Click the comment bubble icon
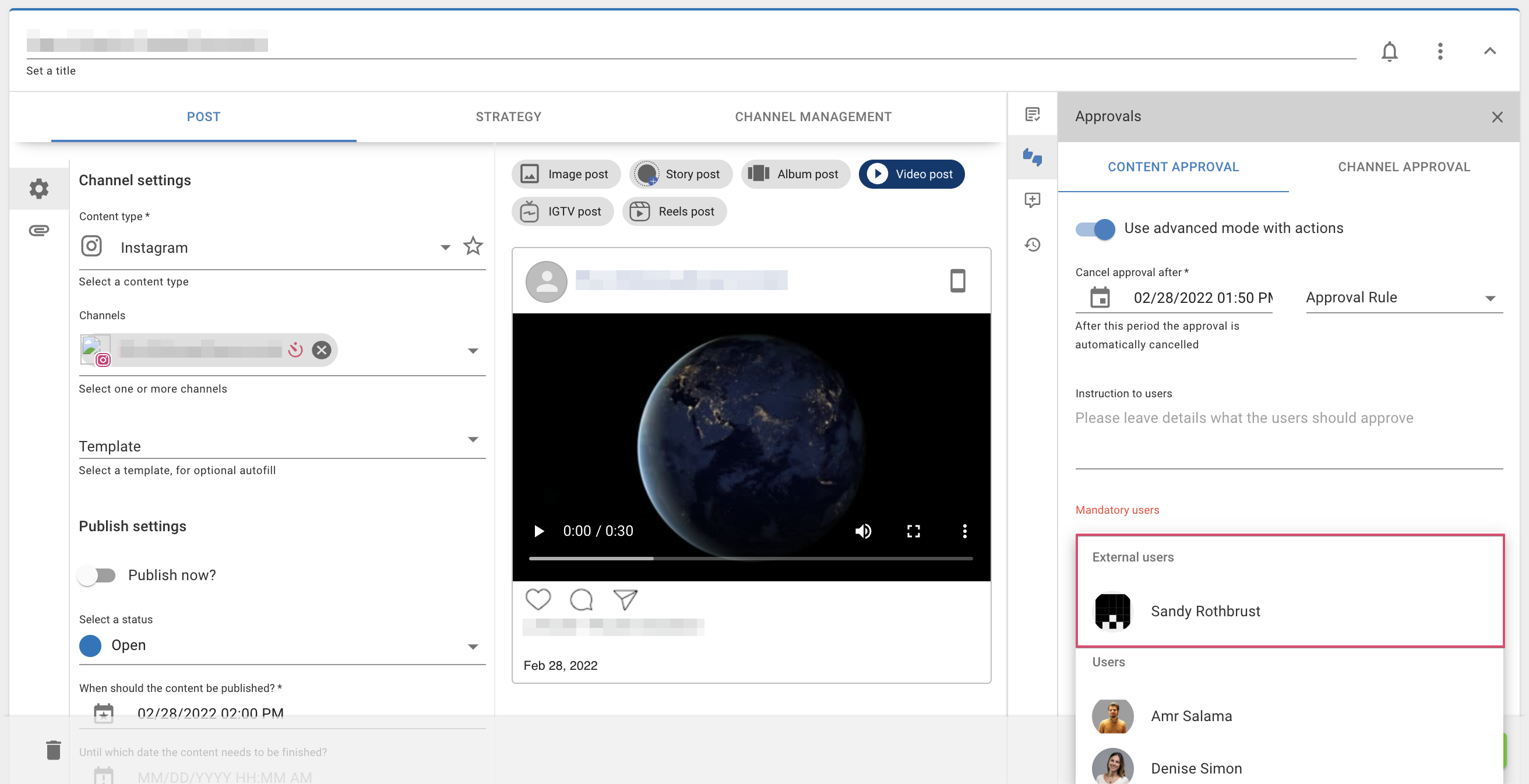The image size is (1529, 784). [581, 599]
